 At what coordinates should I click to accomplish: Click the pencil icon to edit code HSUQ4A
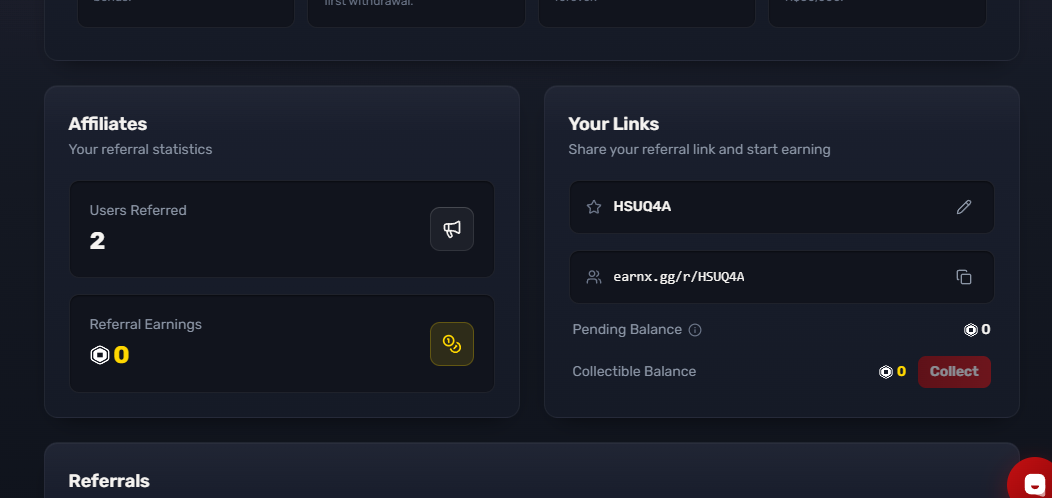963,207
